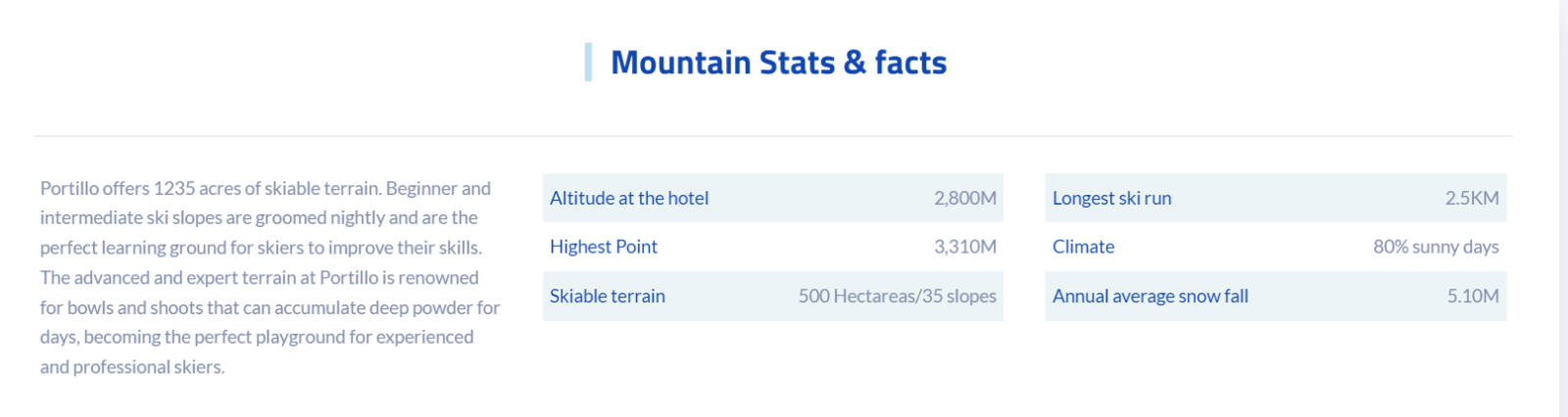Select the Skiable terrain label
Image resolution: width=1568 pixels, height=417 pixels.
pyautogui.click(x=608, y=296)
